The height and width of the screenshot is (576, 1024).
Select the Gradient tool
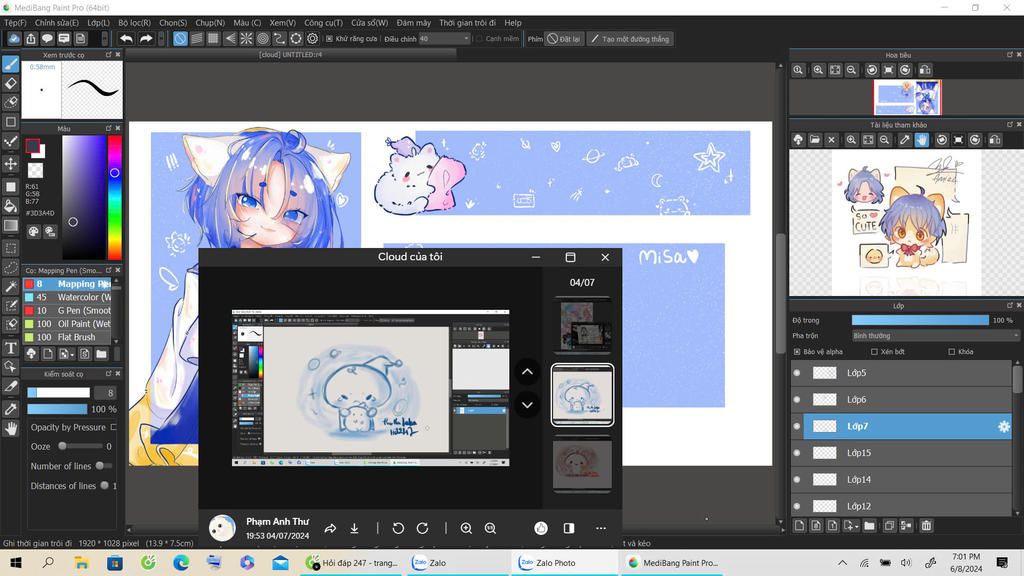pyautogui.click(x=10, y=226)
